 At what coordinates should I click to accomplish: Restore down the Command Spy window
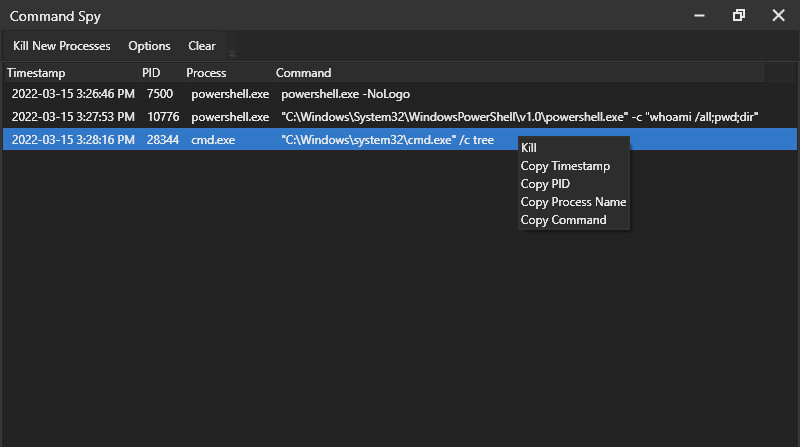click(739, 15)
